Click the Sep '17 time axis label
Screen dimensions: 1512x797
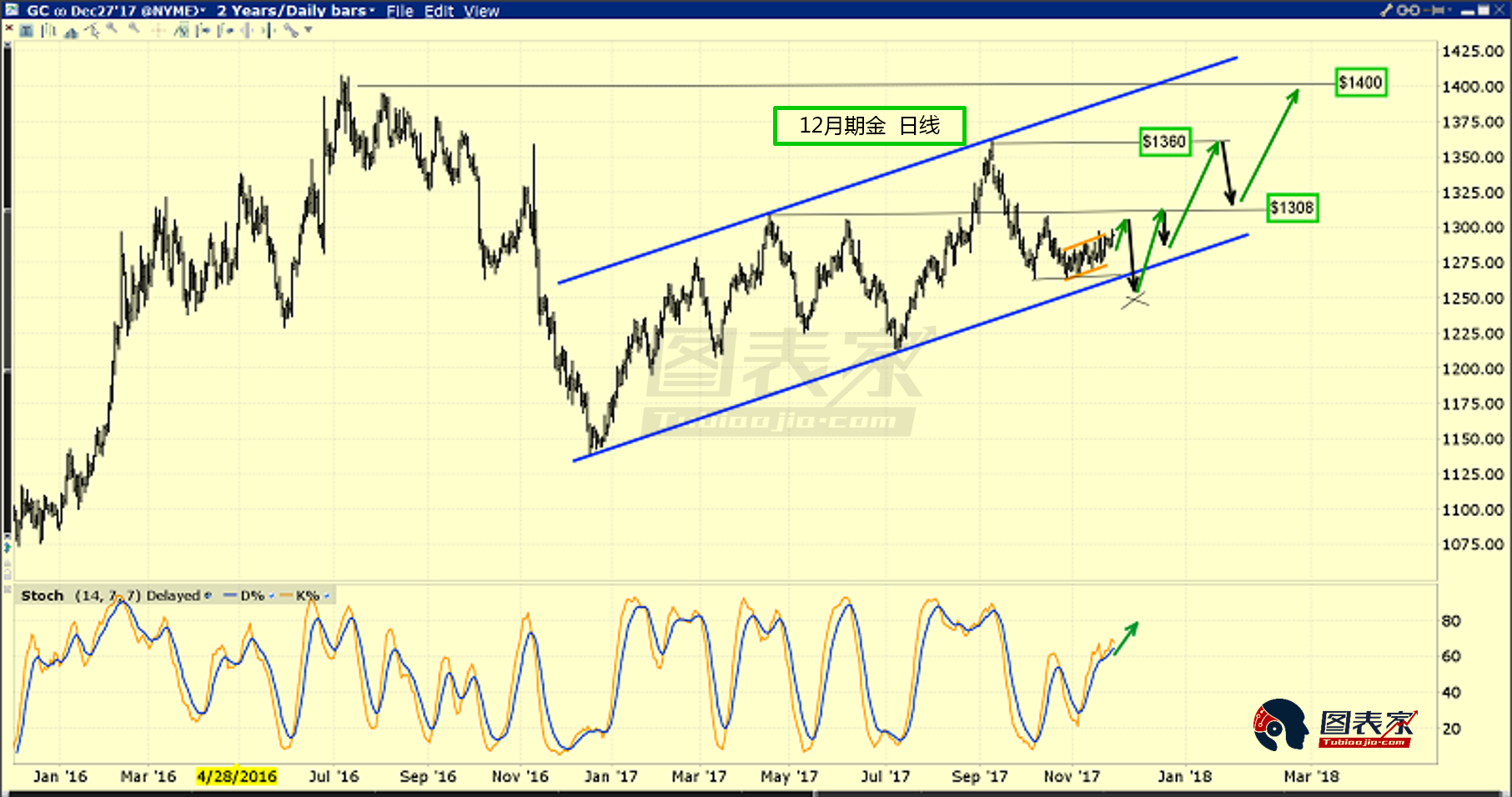pos(980,776)
